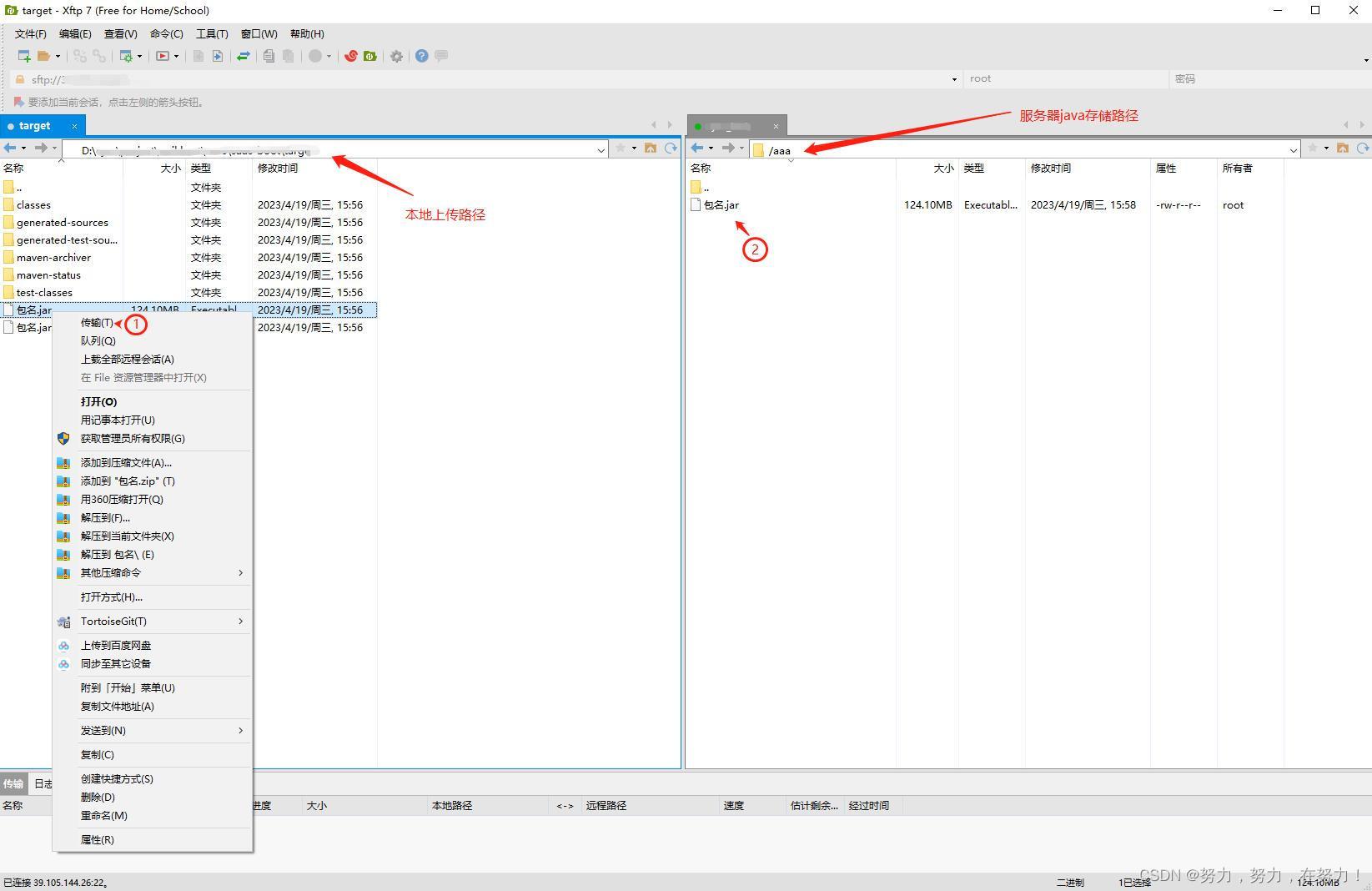Image resolution: width=1372 pixels, height=891 pixels.
Task: Click the red play/terminal toolbar icon
Action: (163, 56)
